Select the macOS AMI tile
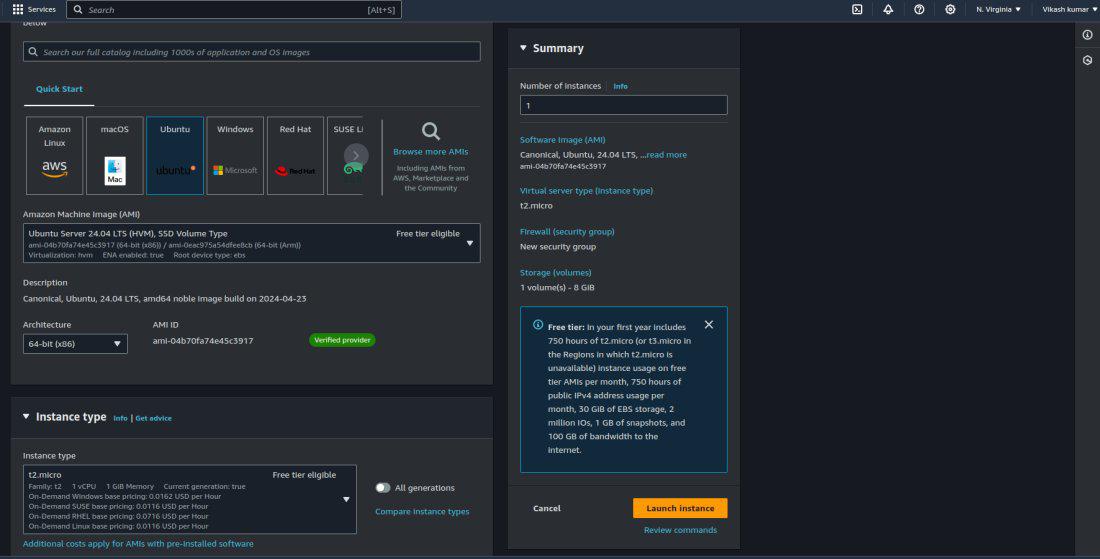The width and height of the screenshot is (1100, 559). click(114, 156)
